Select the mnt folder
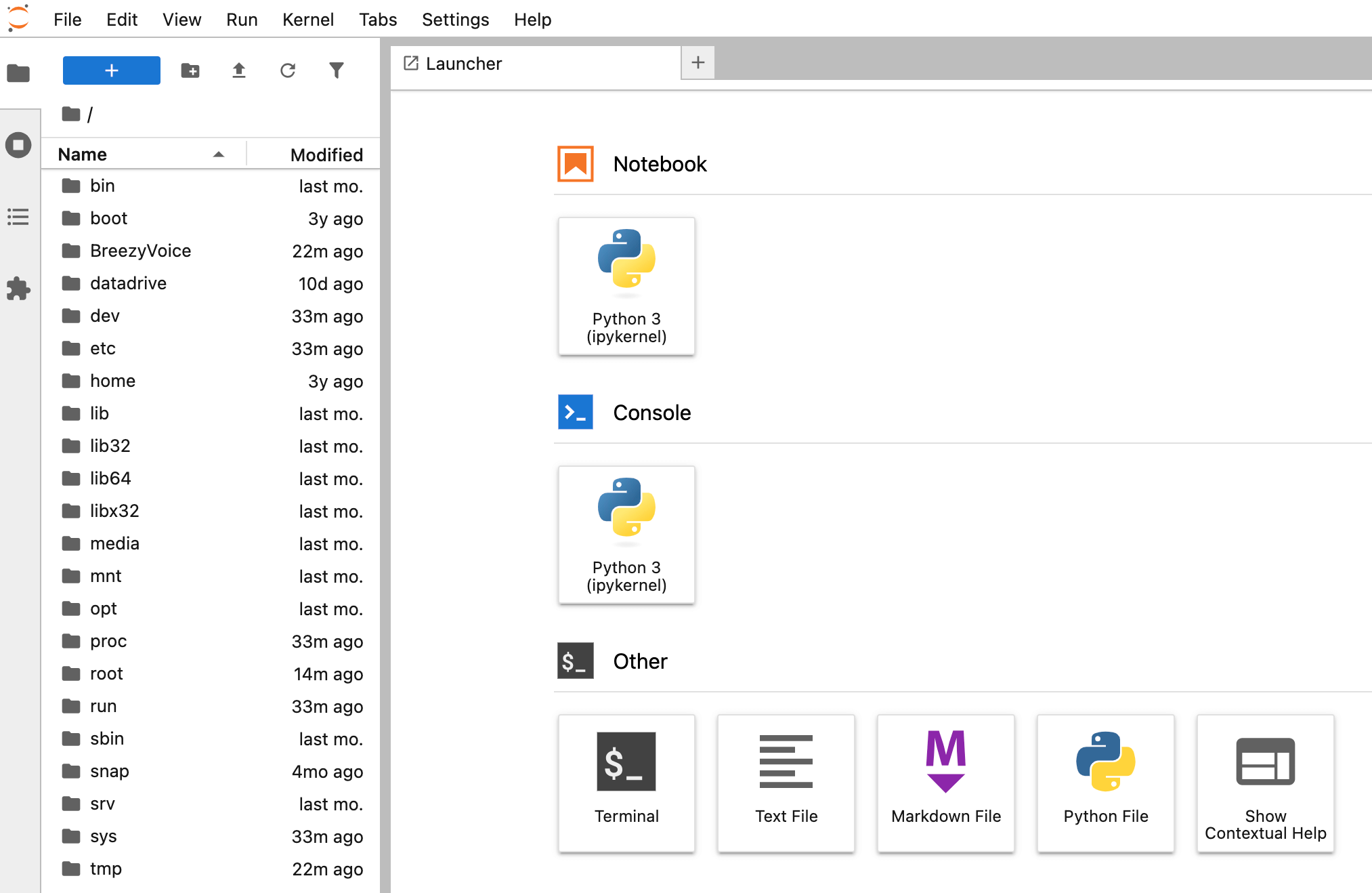Image resolution: width=1372 pixels, height=893 pixels. (x=211, y=576)
